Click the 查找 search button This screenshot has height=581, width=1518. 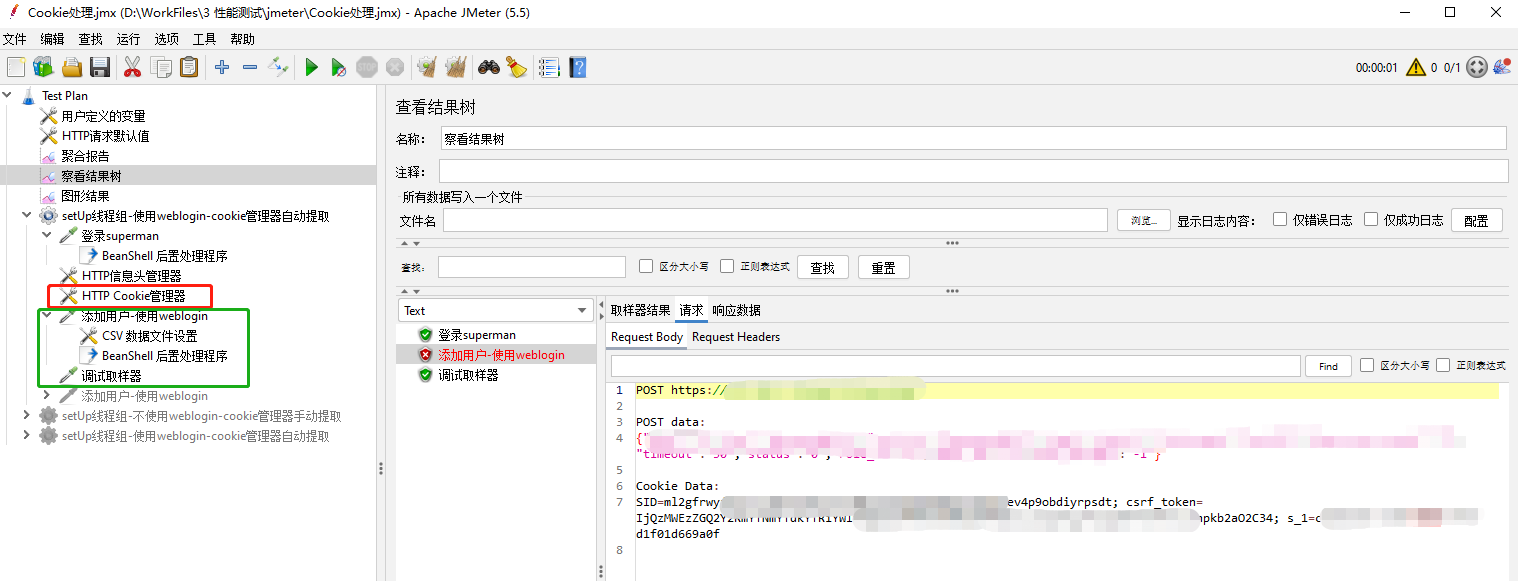point(823,267)
